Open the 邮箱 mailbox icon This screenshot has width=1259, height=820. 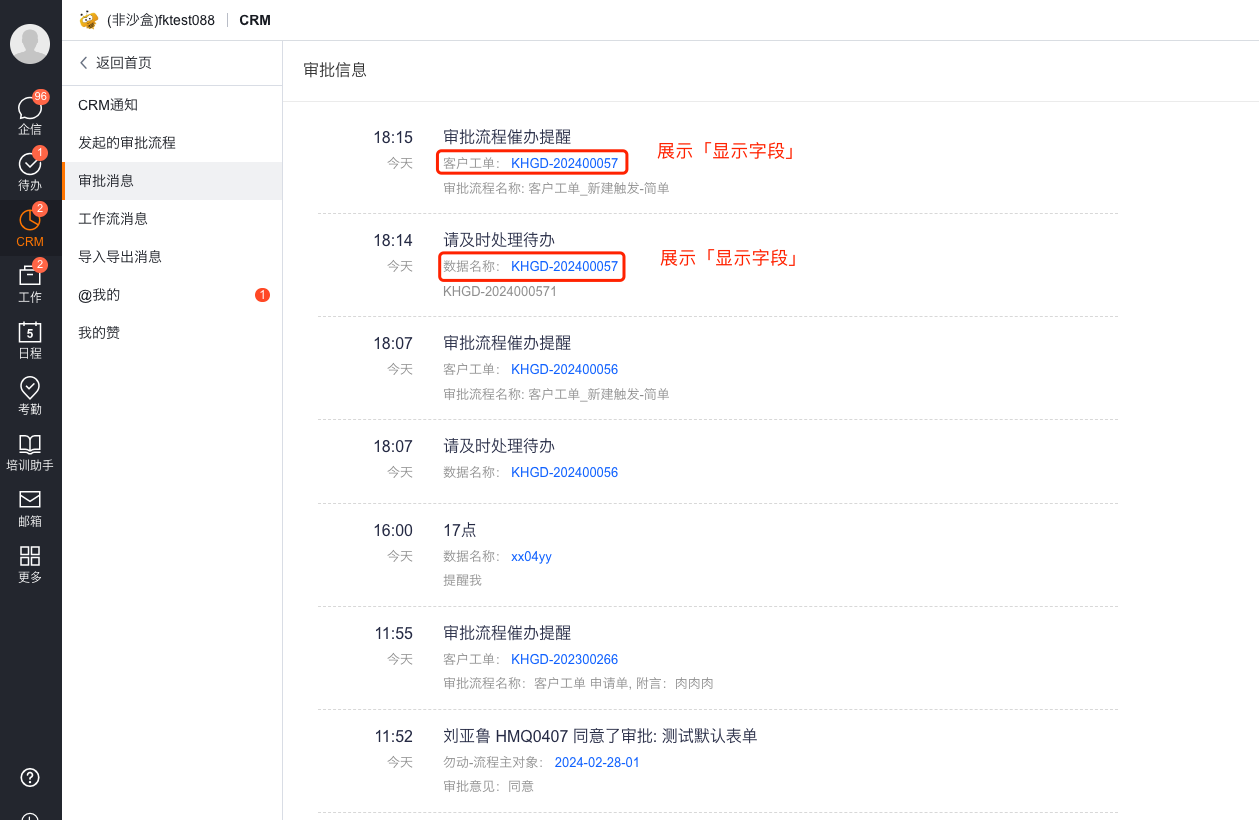point(29,508)
